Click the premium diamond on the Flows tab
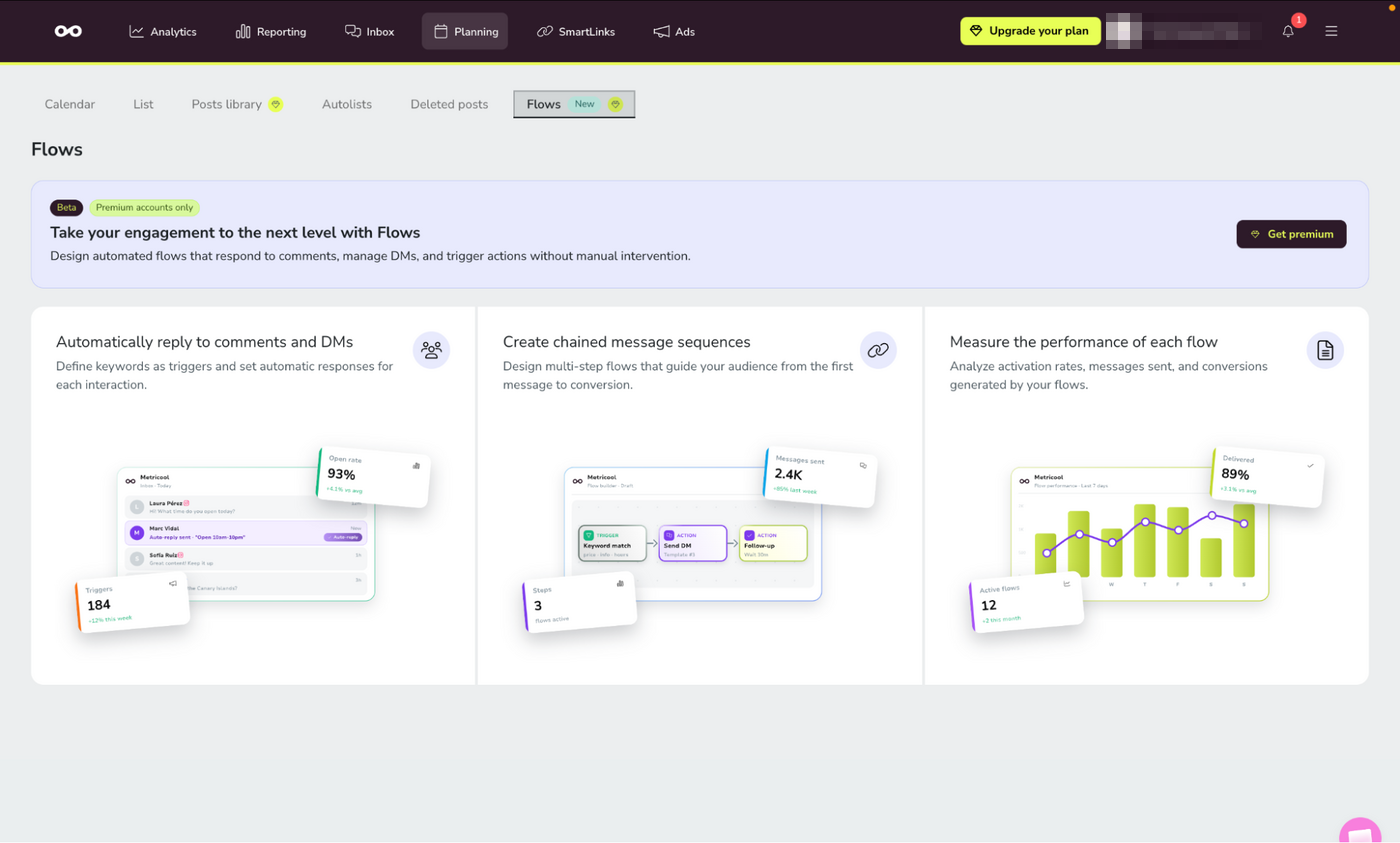 [x=615, y=104]
